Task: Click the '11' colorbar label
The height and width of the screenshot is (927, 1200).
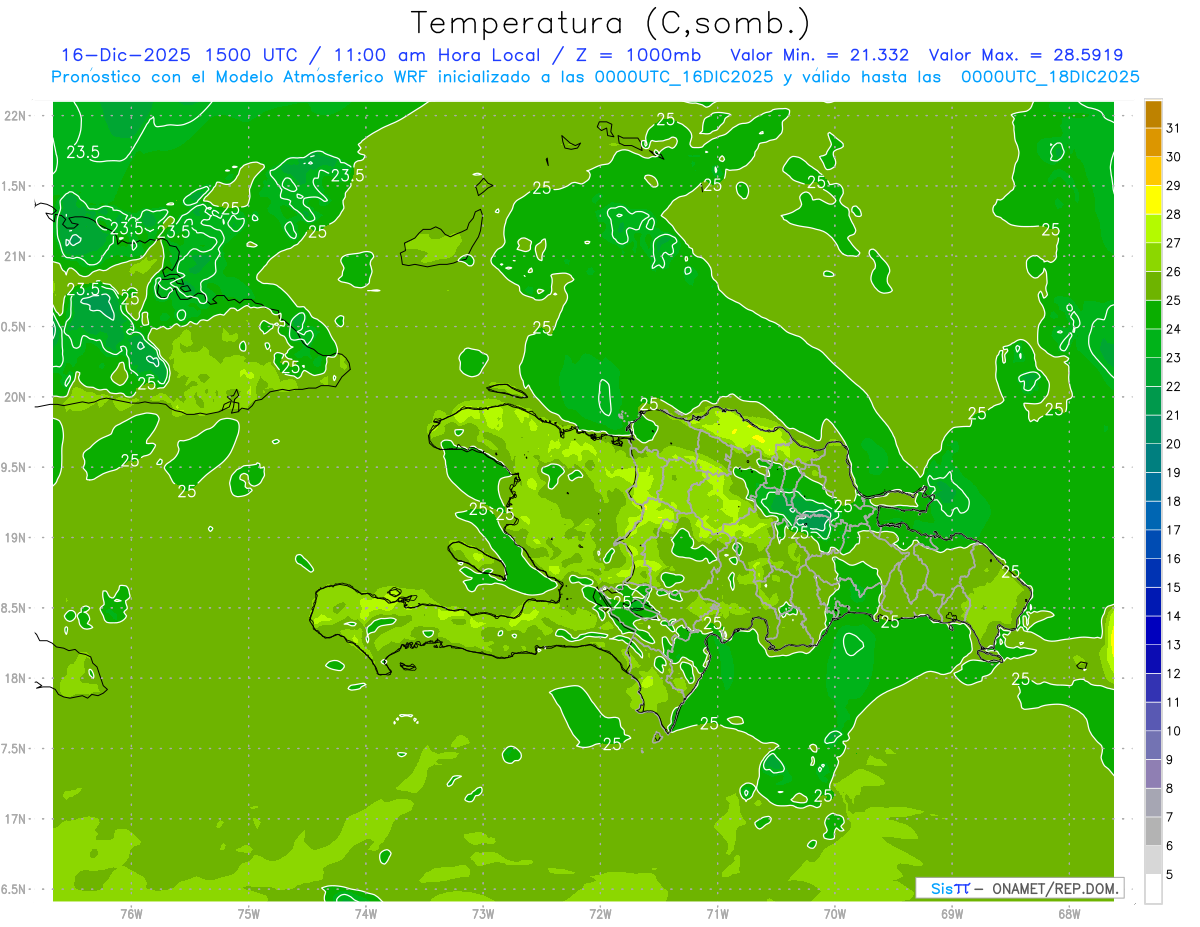Action: pos(1174,703)
